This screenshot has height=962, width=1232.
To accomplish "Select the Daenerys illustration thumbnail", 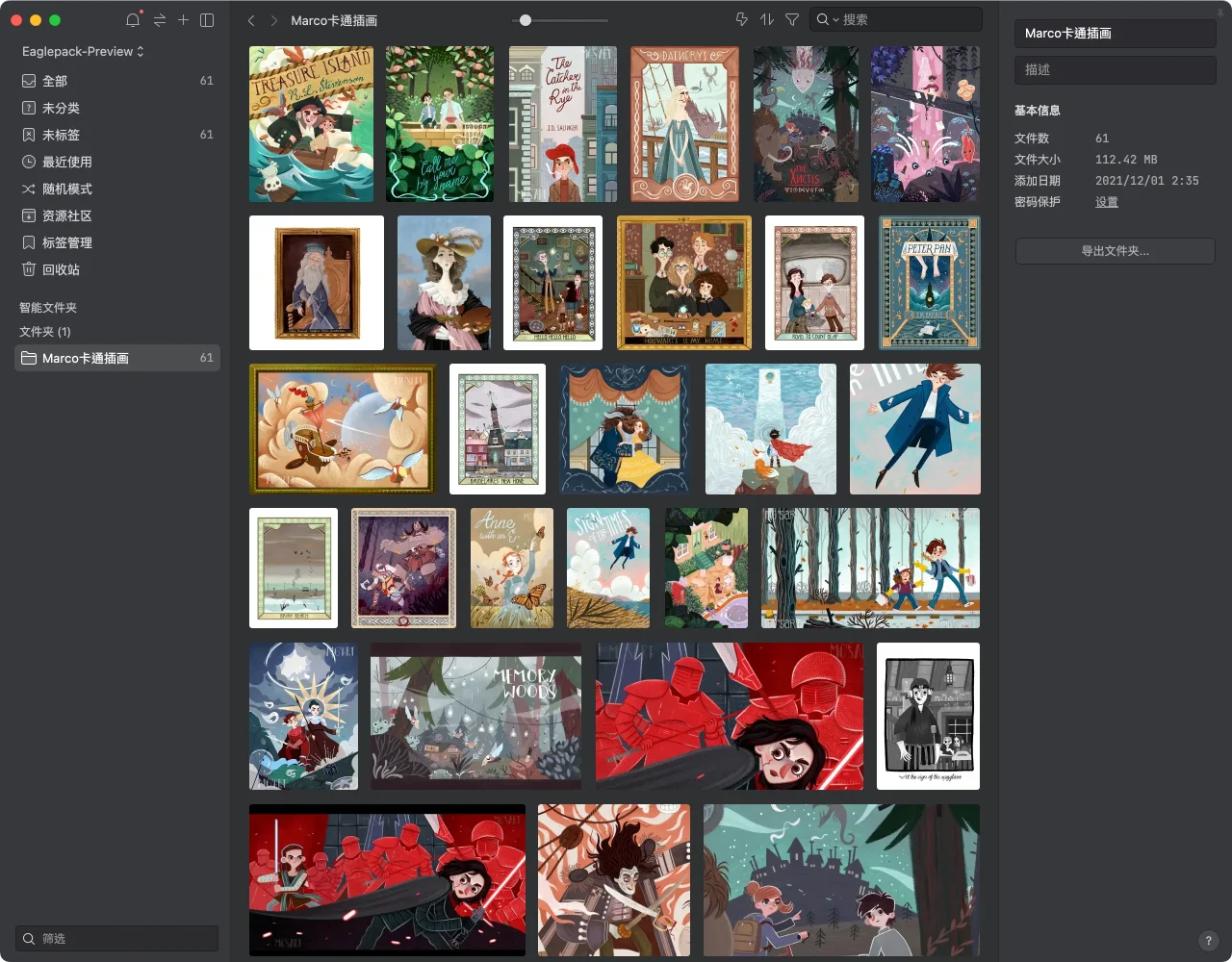I will 685,124.
